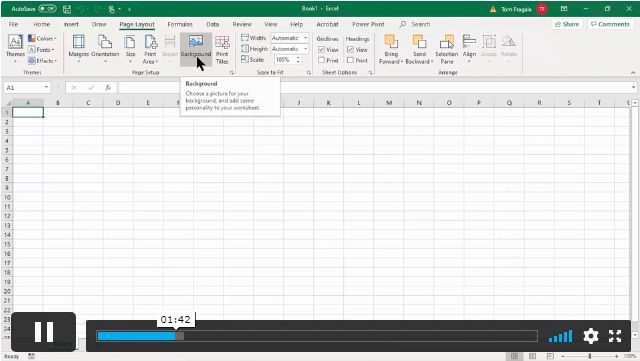Open Scale to Fit dialog launcher
Viewport: 640px width, 361px height.
coord(309,73)
